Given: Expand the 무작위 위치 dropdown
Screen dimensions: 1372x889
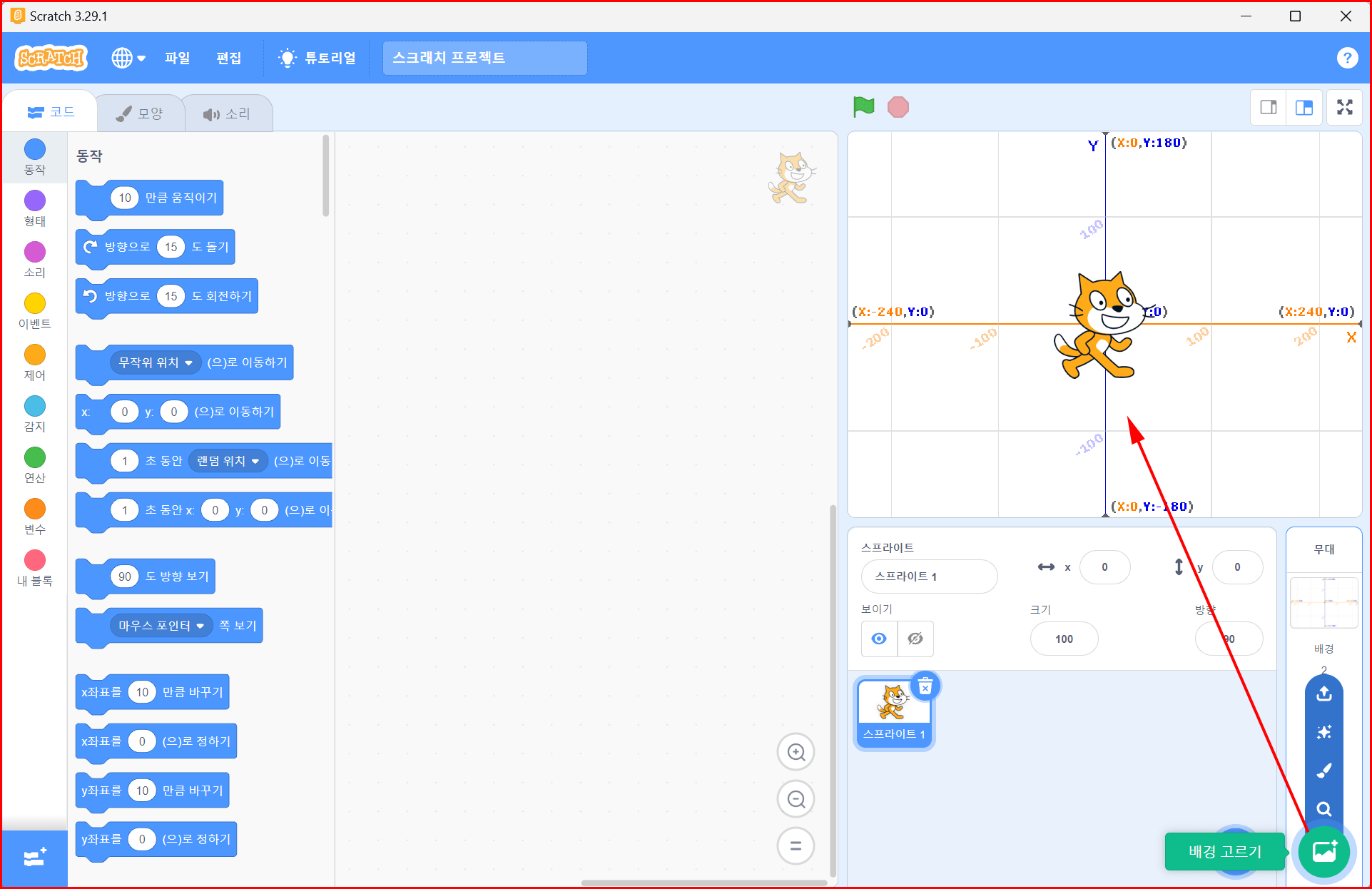Looking at the screenshot, I should [188, 363].
